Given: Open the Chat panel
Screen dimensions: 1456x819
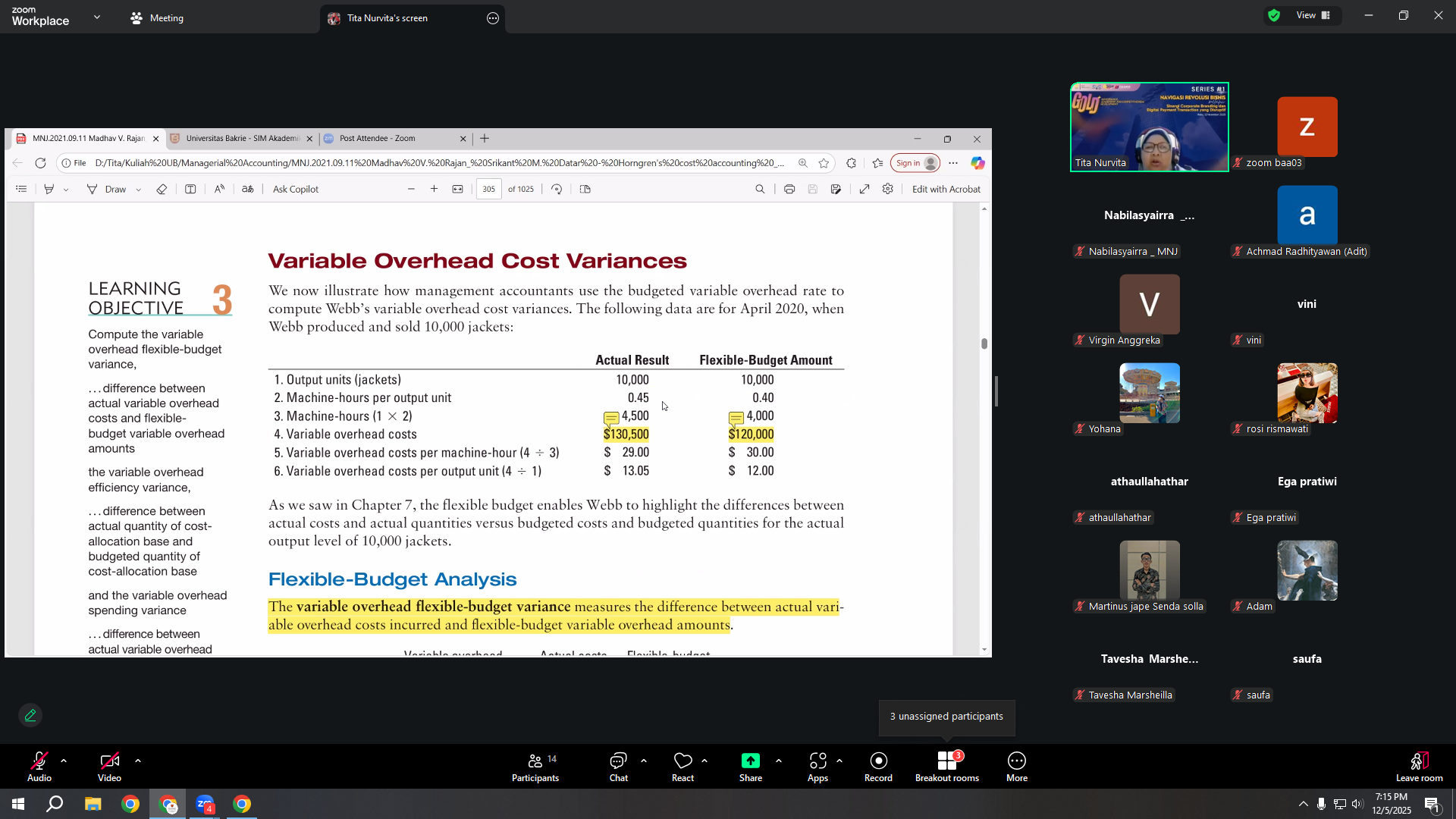Looking at the screenshot, I should [x=619, y=766].
